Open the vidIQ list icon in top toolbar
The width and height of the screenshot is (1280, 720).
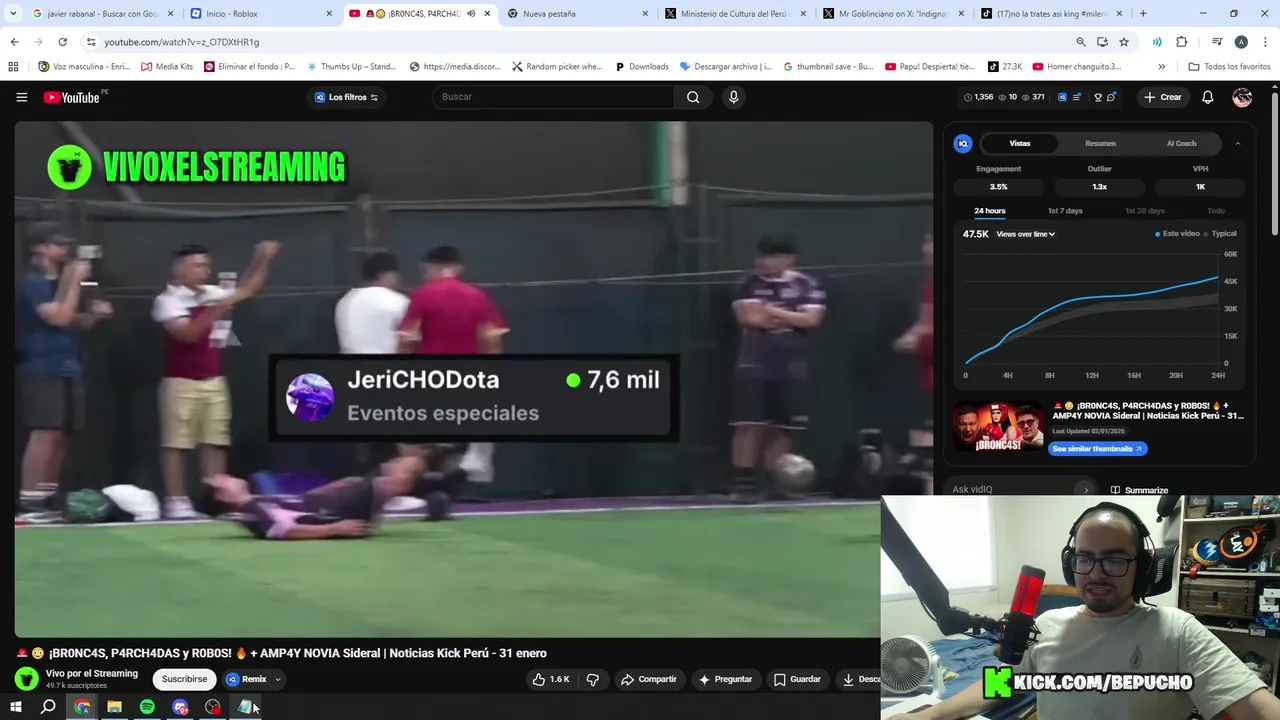point(1077,97)
